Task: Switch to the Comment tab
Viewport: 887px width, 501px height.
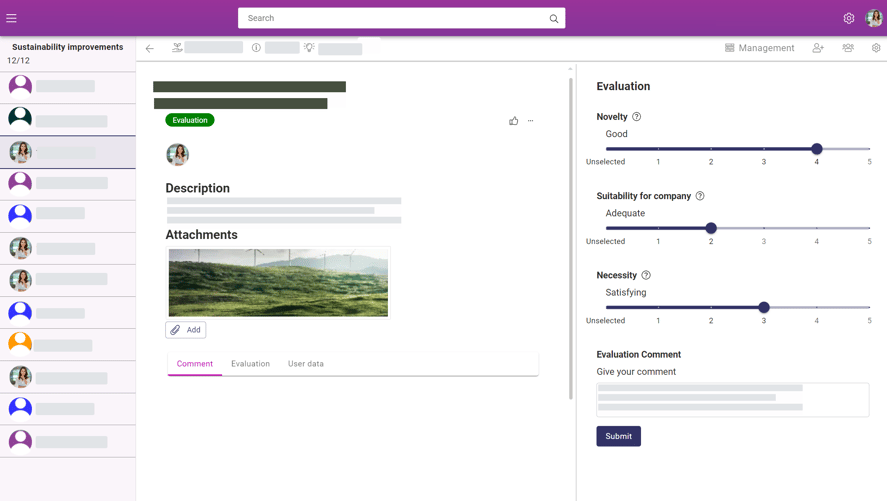Action: (195, 364)
